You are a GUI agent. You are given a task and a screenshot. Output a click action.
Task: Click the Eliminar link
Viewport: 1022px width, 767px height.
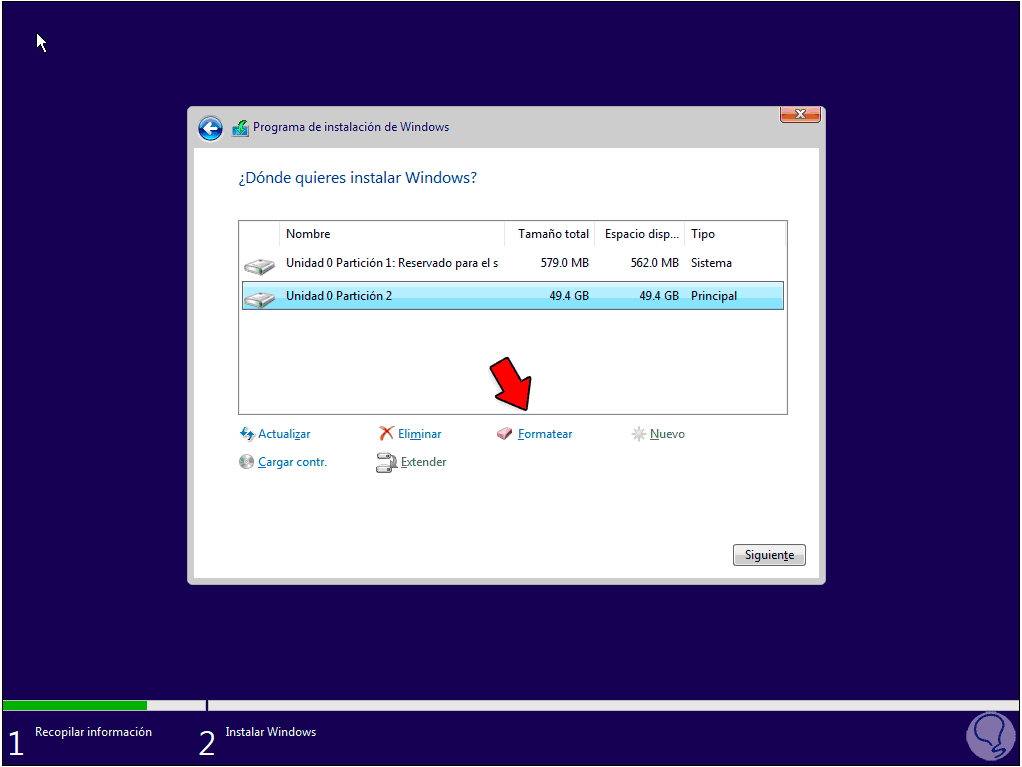point(420,434)
